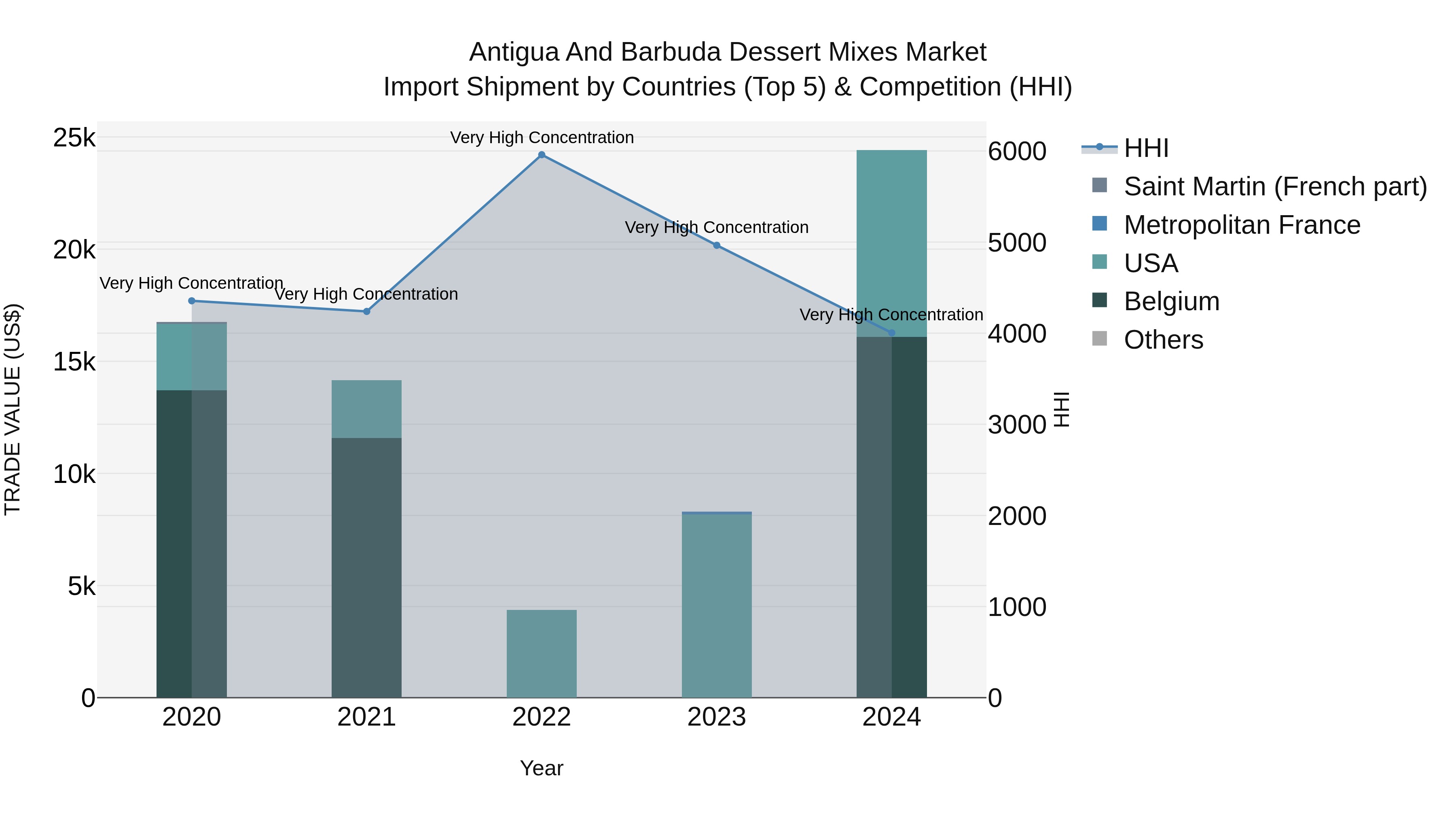Toggle the HHI legend entry

pyautogui.click(x=1125, y=148)
